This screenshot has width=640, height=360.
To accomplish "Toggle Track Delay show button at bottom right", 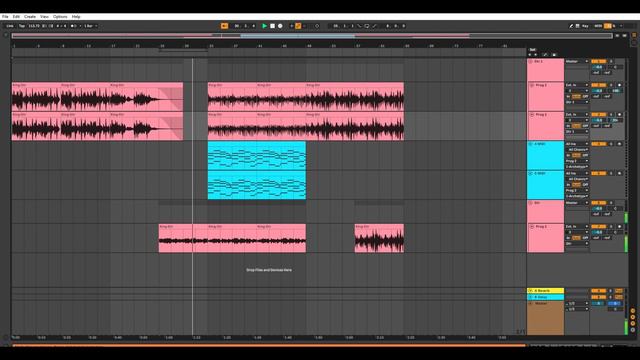I will (x=633, y=330).
